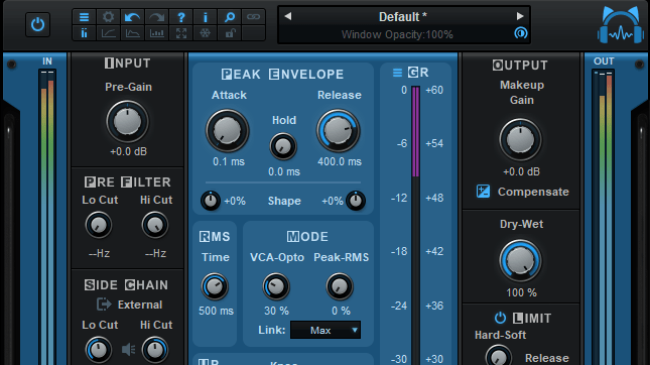Image resolution: width=650 pixels, height=365 pixels.
Task: Show the histogram bars view icon
Action: pyautogui.click(x=157, y=33)
